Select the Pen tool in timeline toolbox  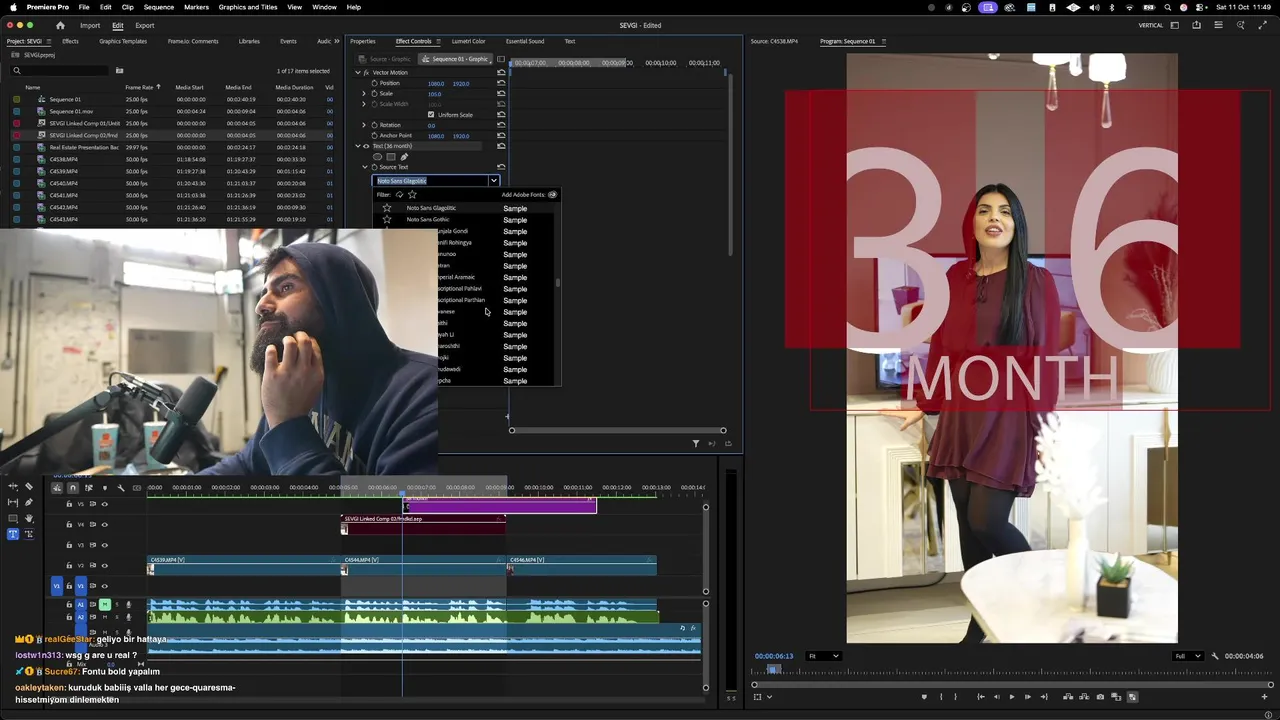(x=29, y=502)
